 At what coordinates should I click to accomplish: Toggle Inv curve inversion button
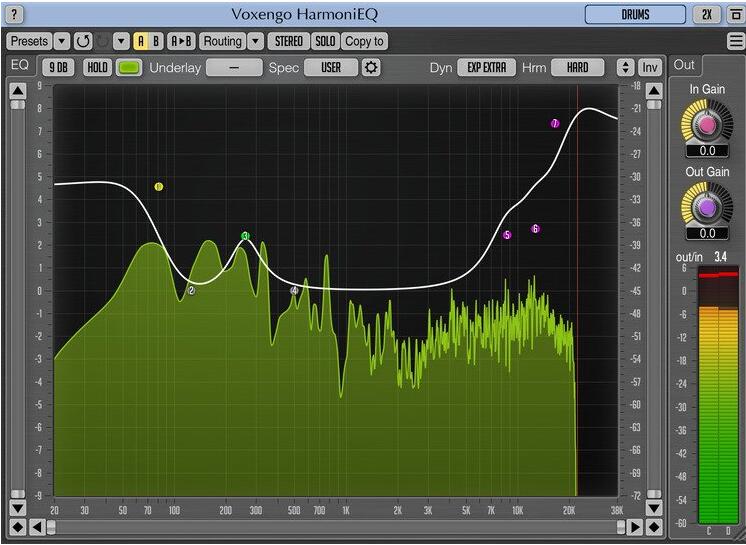650,68
